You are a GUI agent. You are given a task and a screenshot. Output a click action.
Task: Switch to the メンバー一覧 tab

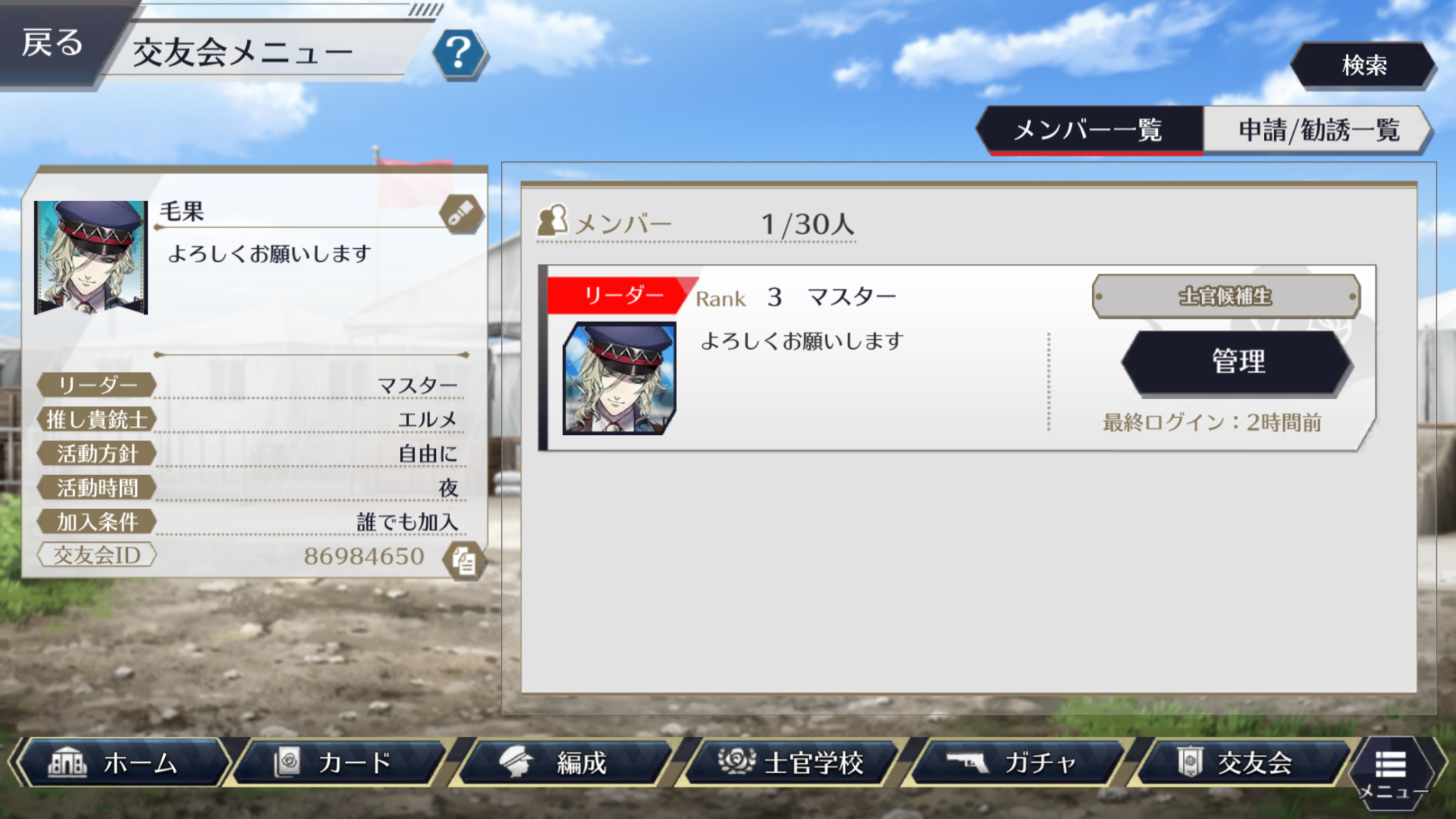tap(1089, 130)
